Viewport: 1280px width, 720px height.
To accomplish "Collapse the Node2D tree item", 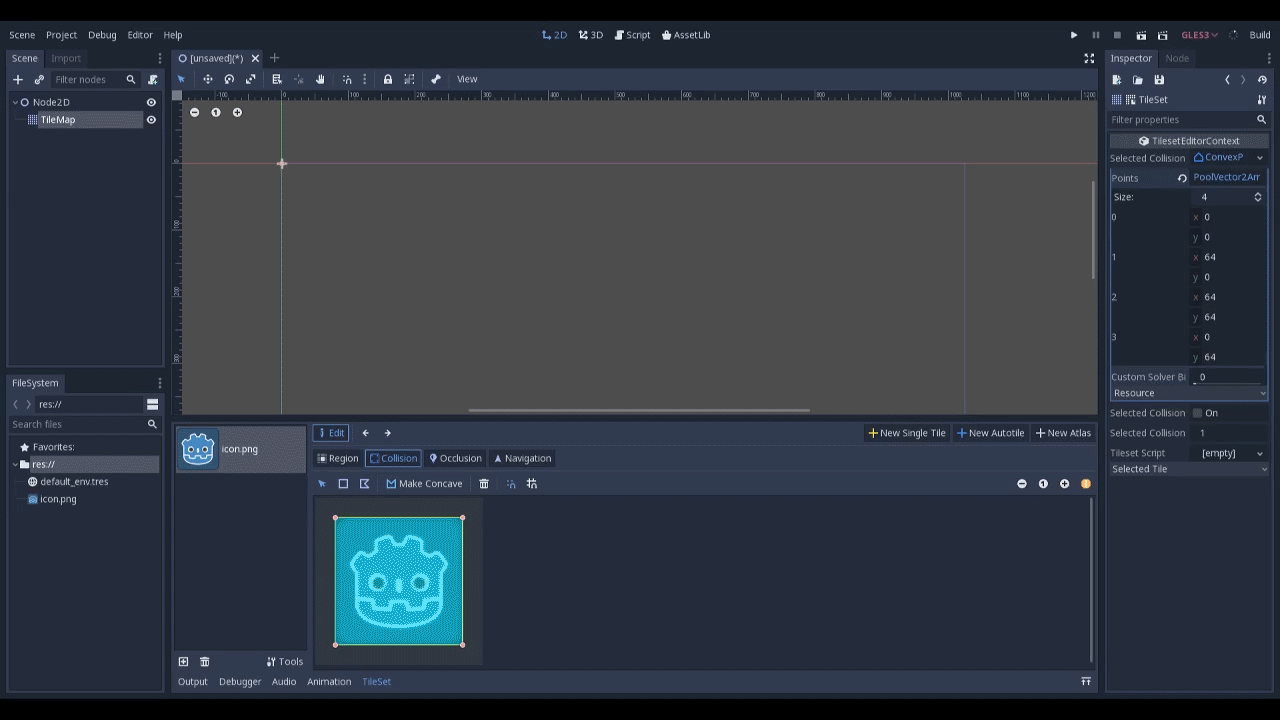I will click(16, 102).
